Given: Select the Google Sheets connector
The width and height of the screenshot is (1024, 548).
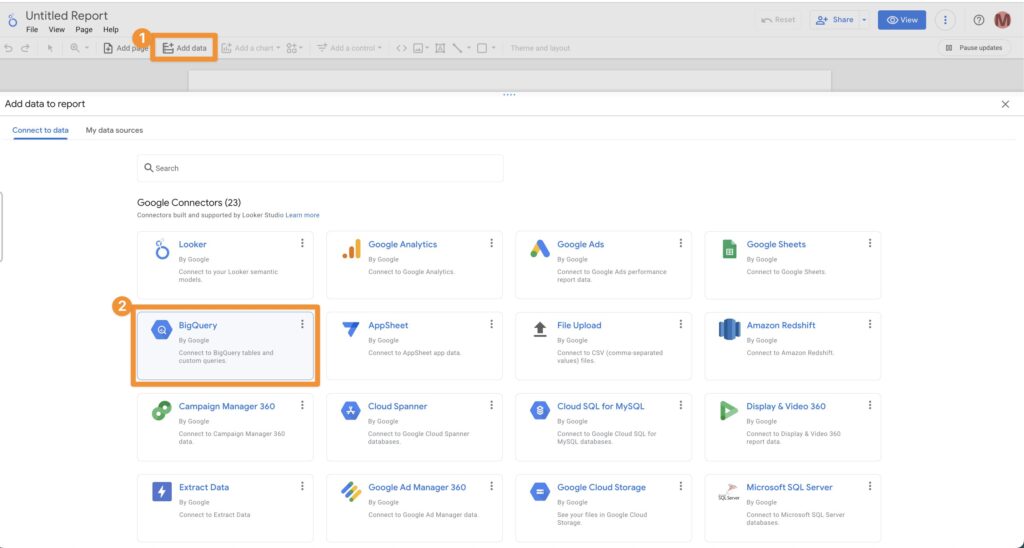Looking at the screenshot, I should (x=793, y=265).
